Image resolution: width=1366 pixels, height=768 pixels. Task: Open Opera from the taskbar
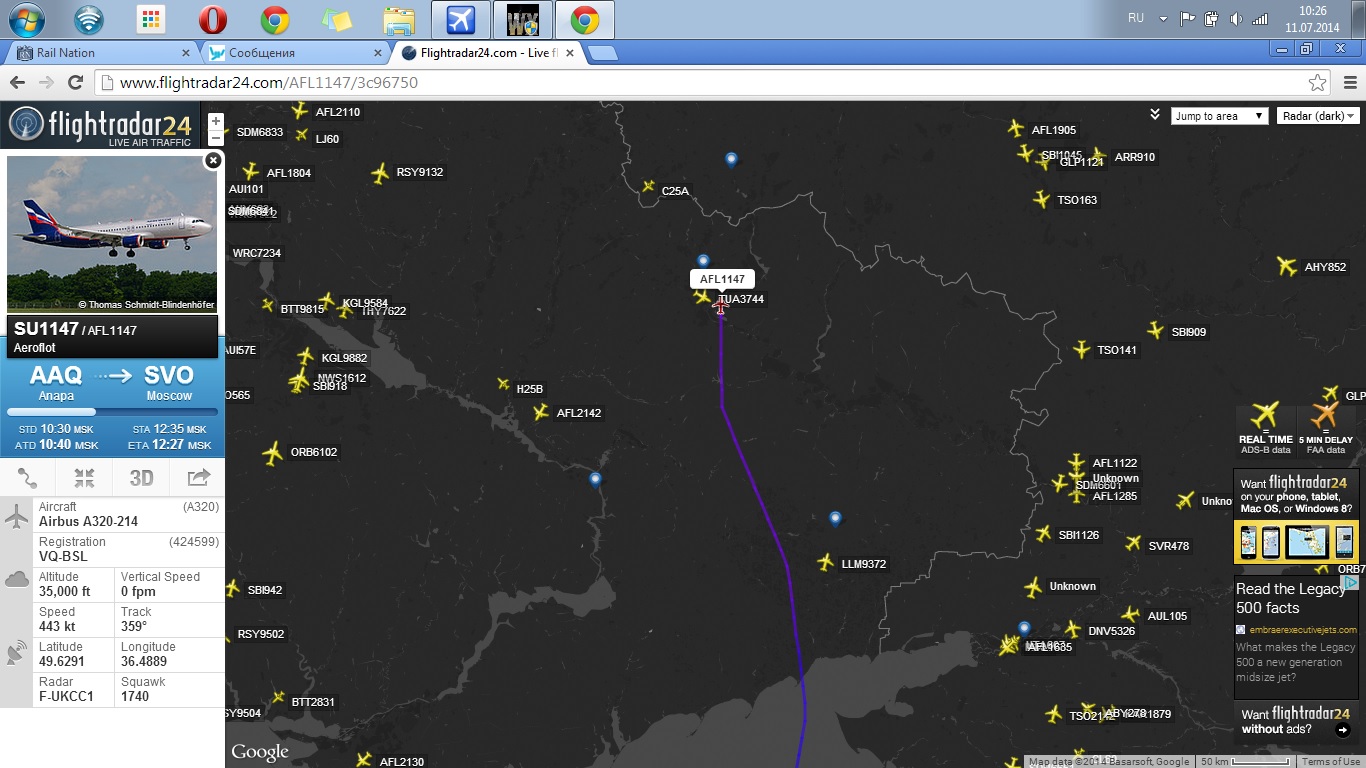tap(212, 19)
